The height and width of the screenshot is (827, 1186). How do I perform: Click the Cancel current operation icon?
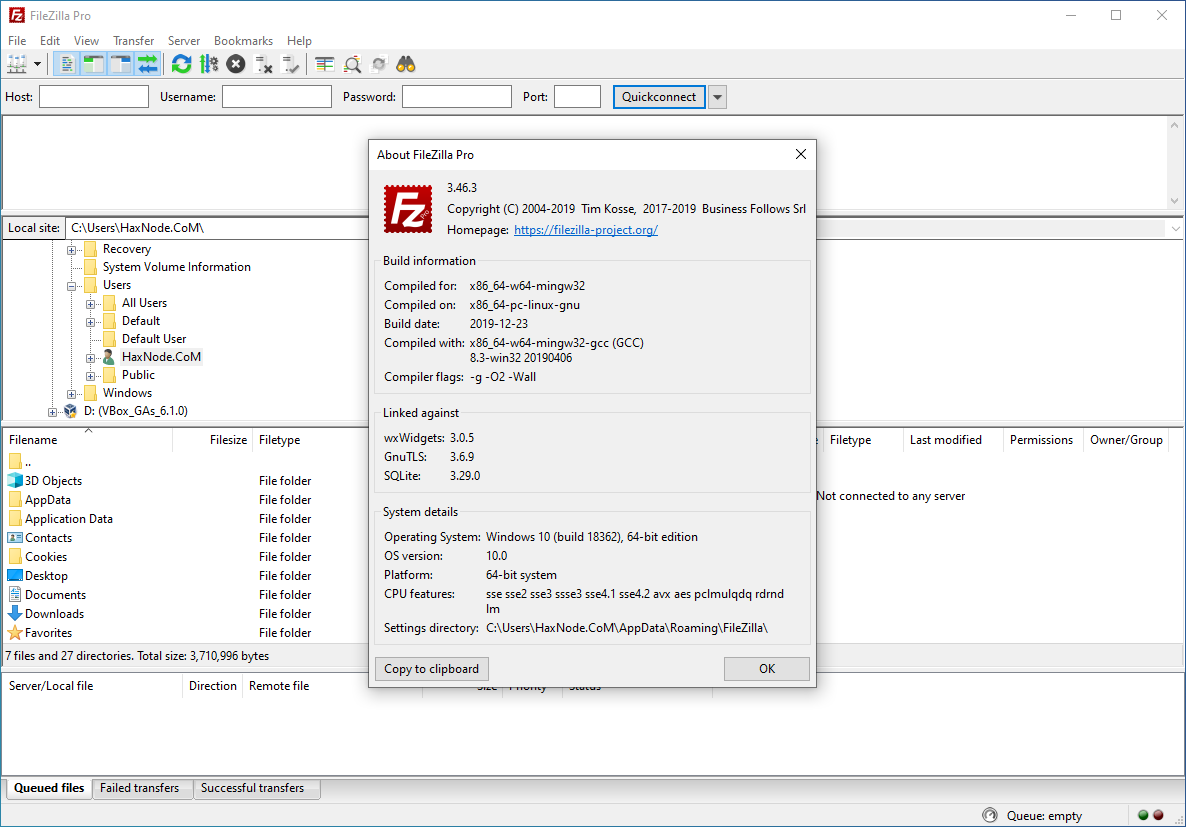pos(235,64)
